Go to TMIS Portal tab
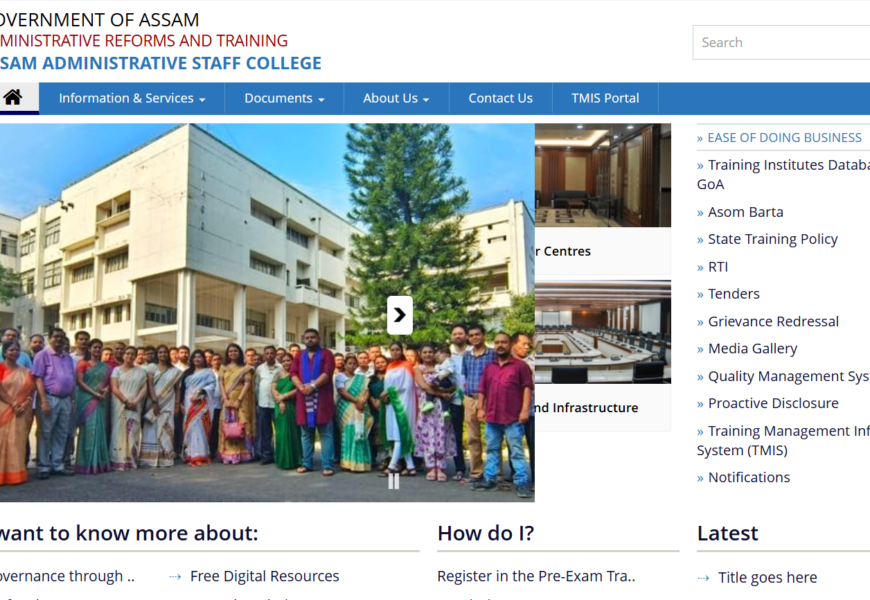Viewport: 870px width, 600px height. (605, 98)
